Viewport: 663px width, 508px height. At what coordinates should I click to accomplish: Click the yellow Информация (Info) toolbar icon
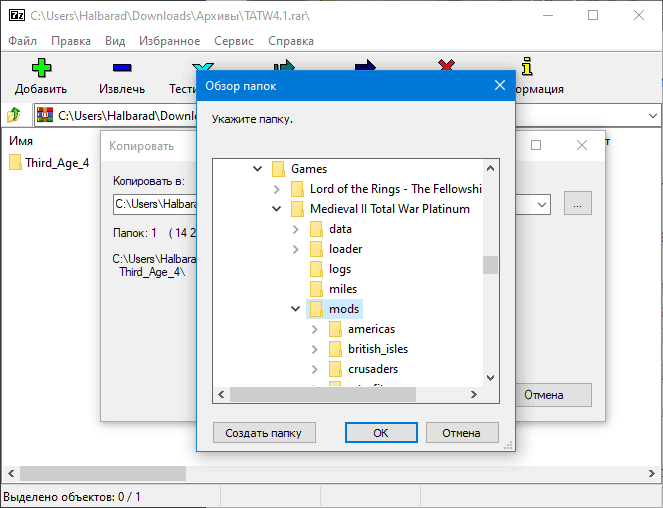[527, 67]
